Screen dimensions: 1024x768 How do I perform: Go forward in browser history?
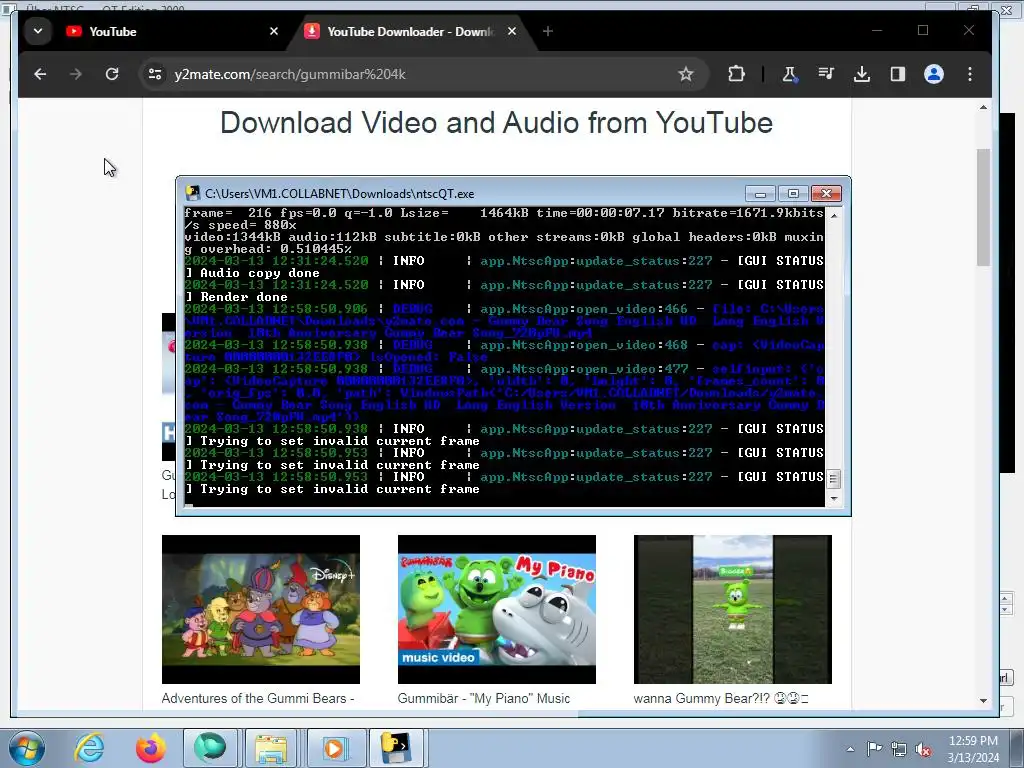click(76, 74)
